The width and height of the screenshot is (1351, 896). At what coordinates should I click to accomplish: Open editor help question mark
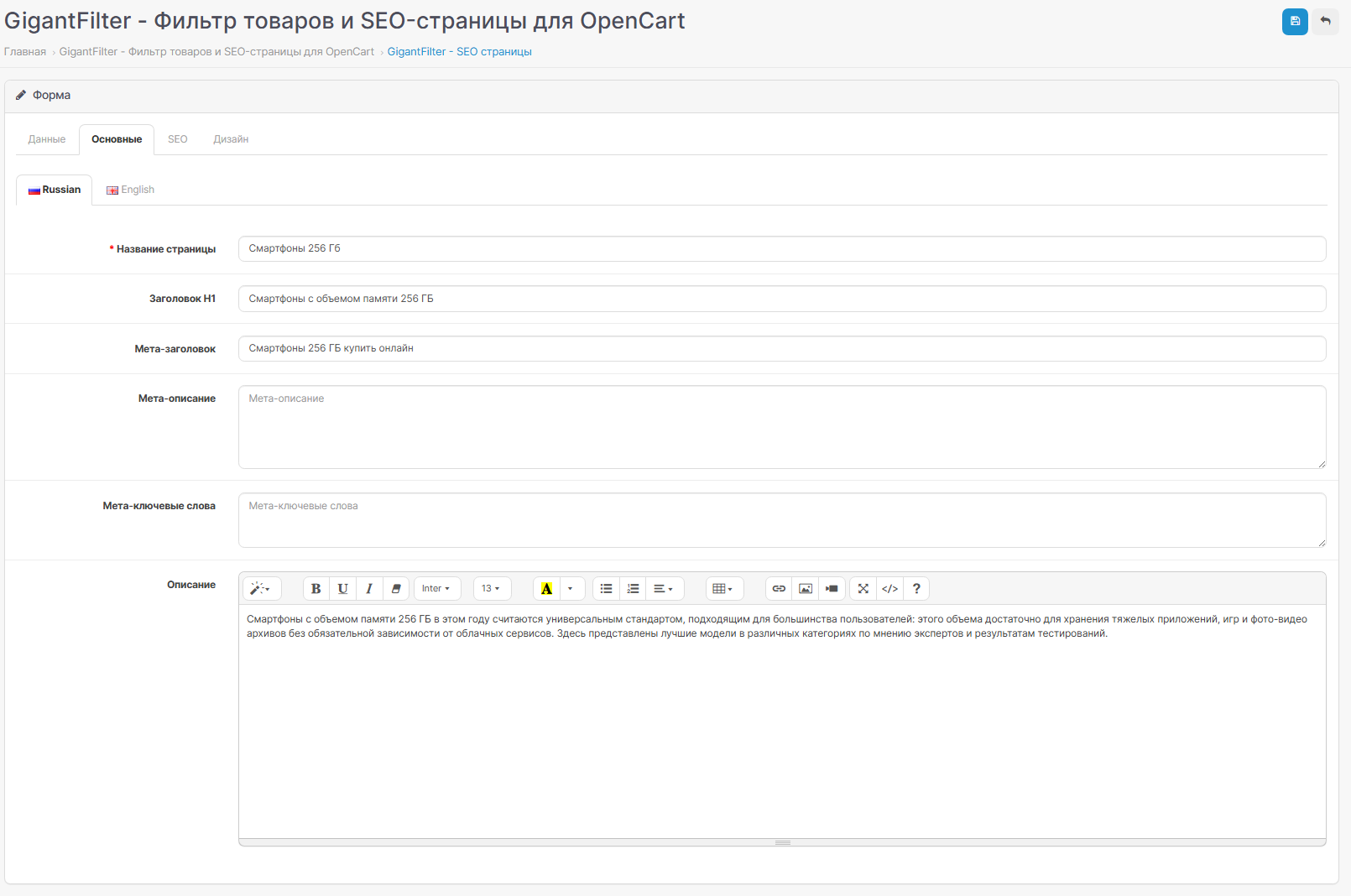[x=916, y=589]
